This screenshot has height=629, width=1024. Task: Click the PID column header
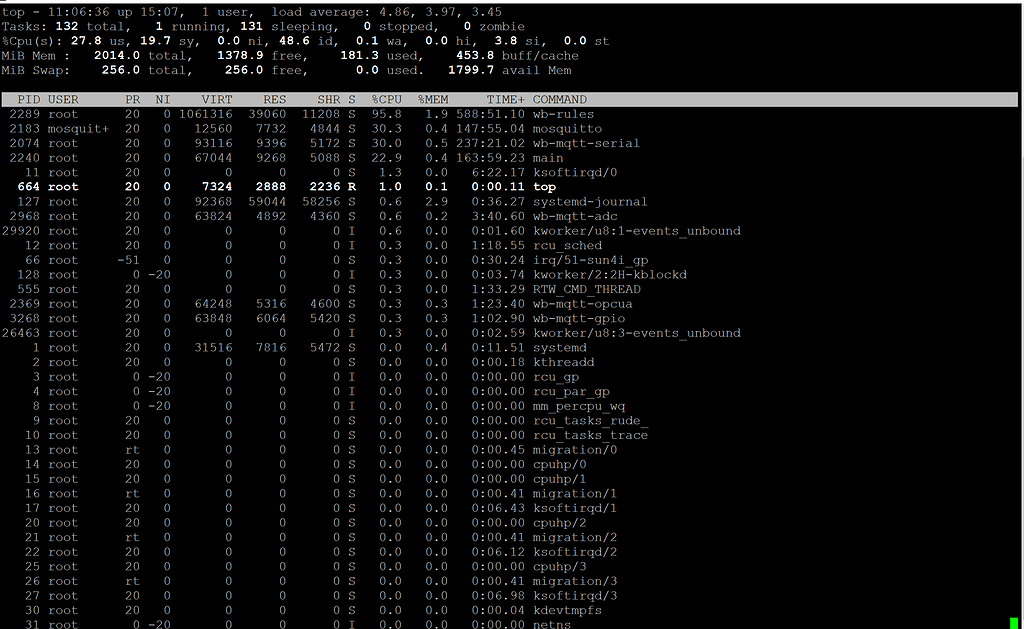29,100
